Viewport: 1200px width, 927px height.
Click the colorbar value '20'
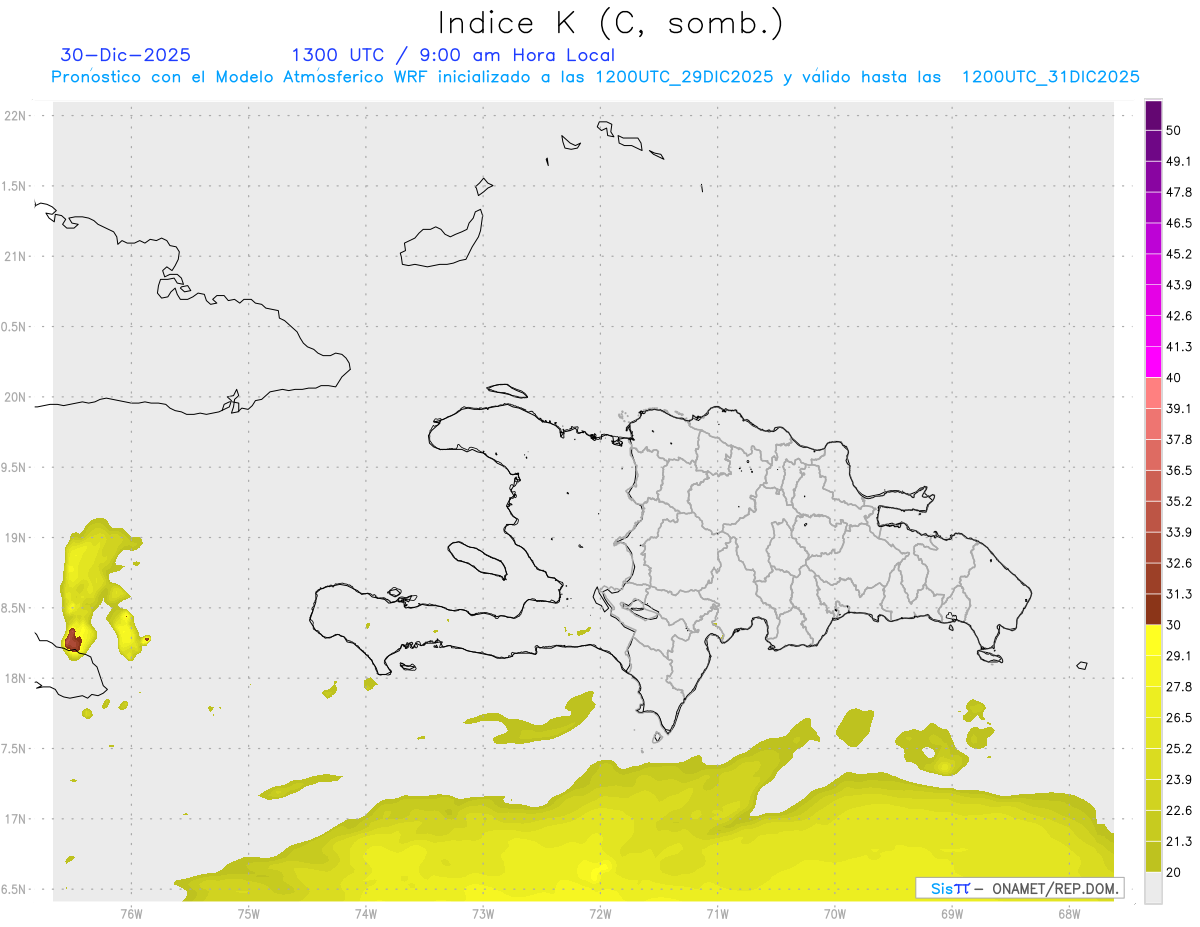point(1174,872)
